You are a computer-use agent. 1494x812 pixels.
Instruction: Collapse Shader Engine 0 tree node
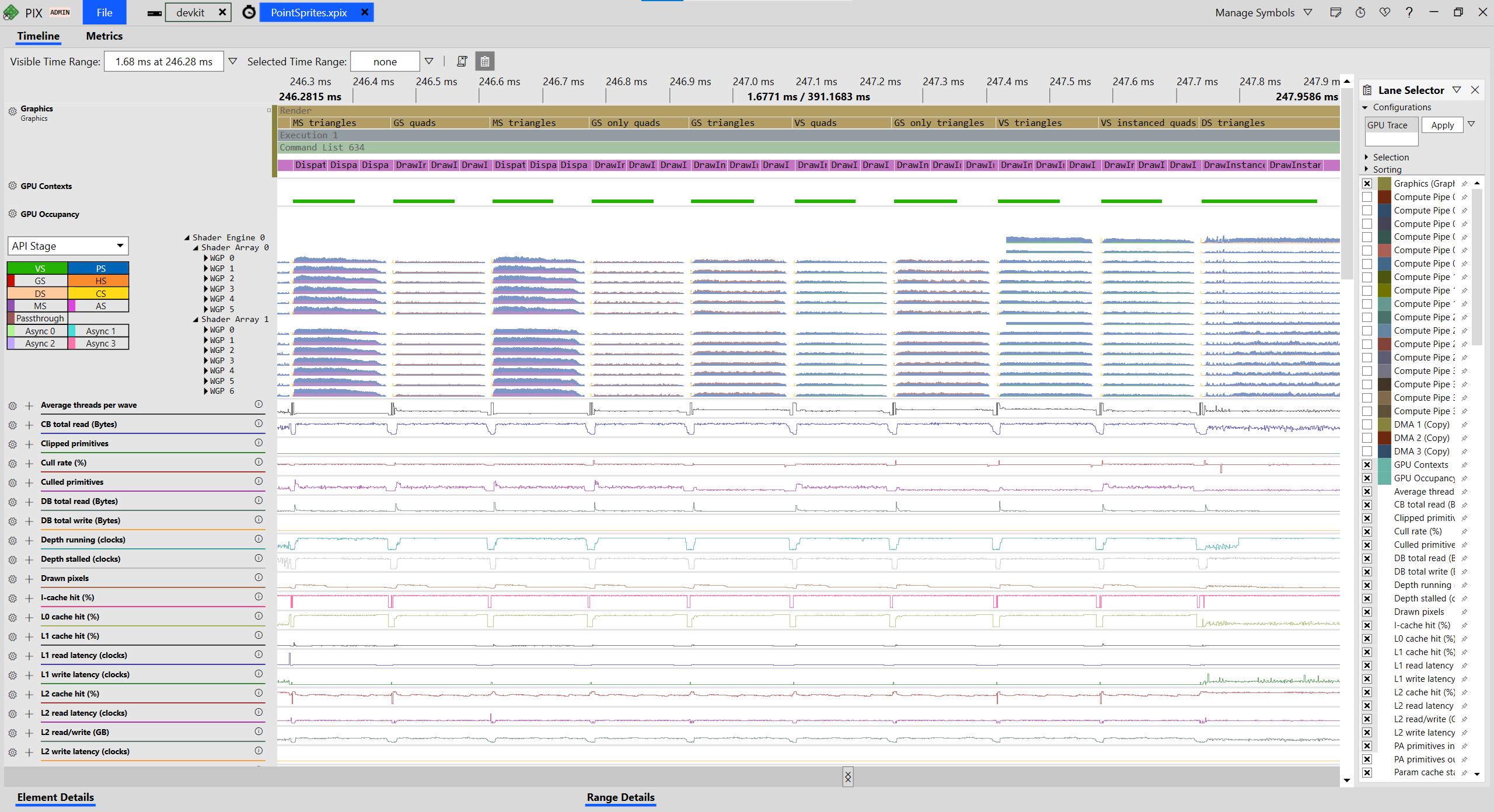(x=187, y=237)
